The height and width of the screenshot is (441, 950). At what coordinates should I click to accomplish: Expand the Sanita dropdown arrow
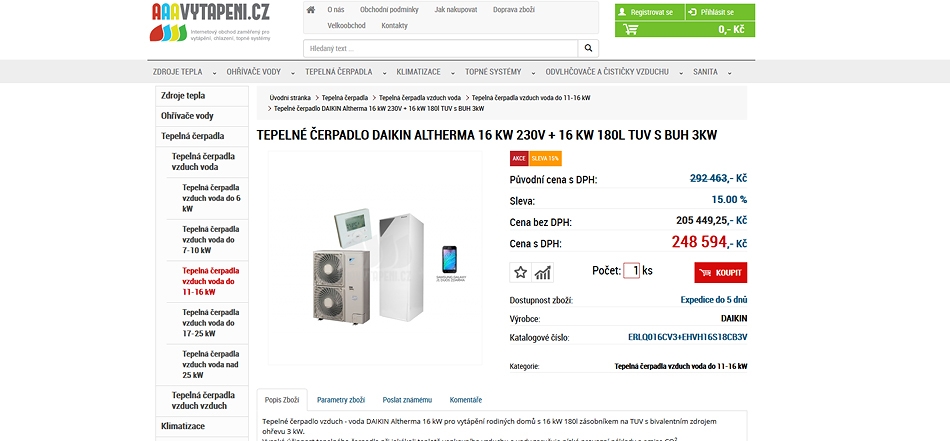pos(729,73)
